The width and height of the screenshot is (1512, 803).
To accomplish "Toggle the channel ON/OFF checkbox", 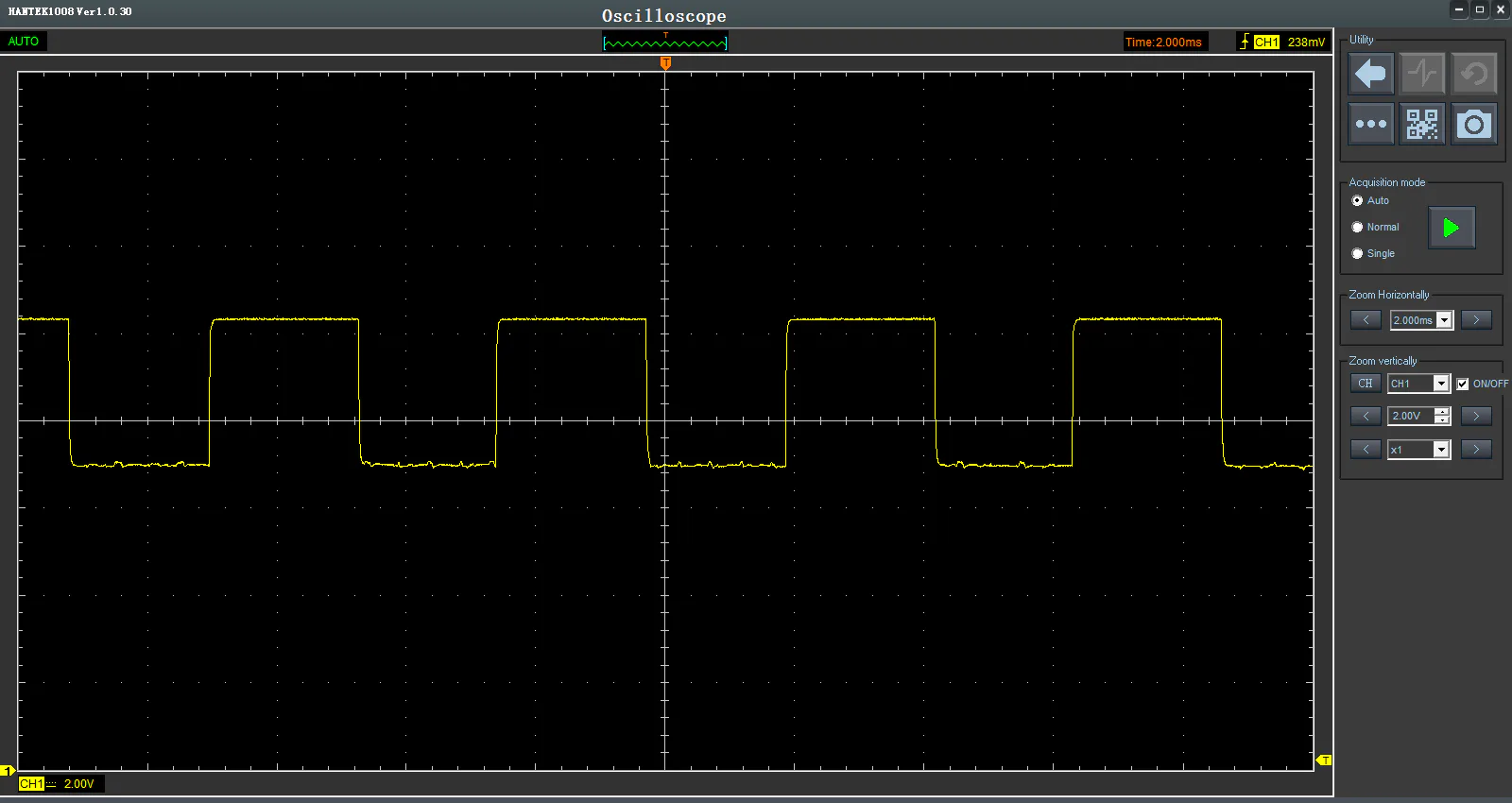I will 1463,384.
